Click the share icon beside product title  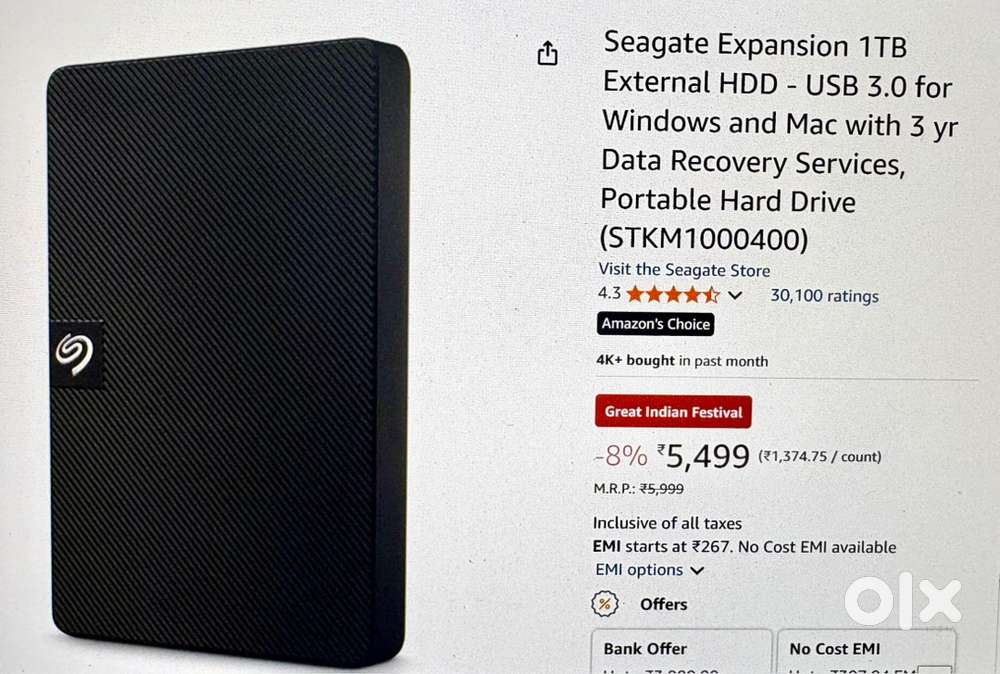tap(547, 53)
